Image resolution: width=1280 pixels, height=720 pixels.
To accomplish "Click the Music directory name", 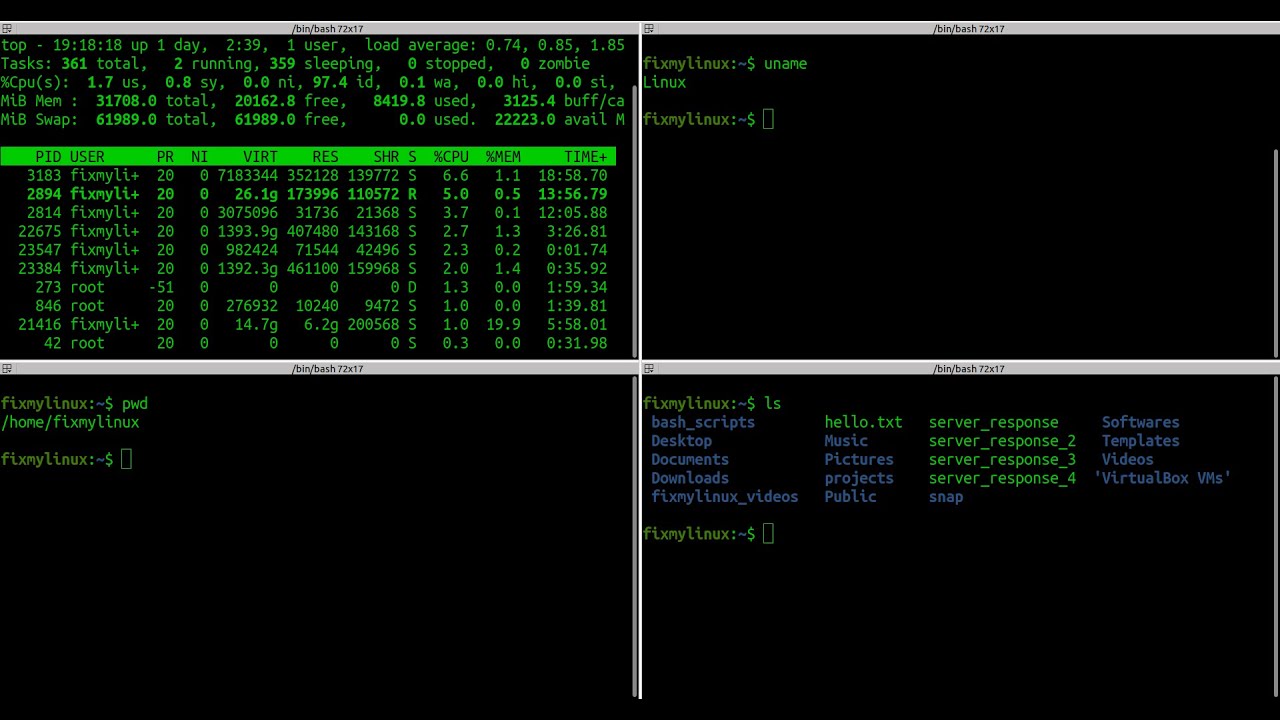I will (x=846, y=441).
